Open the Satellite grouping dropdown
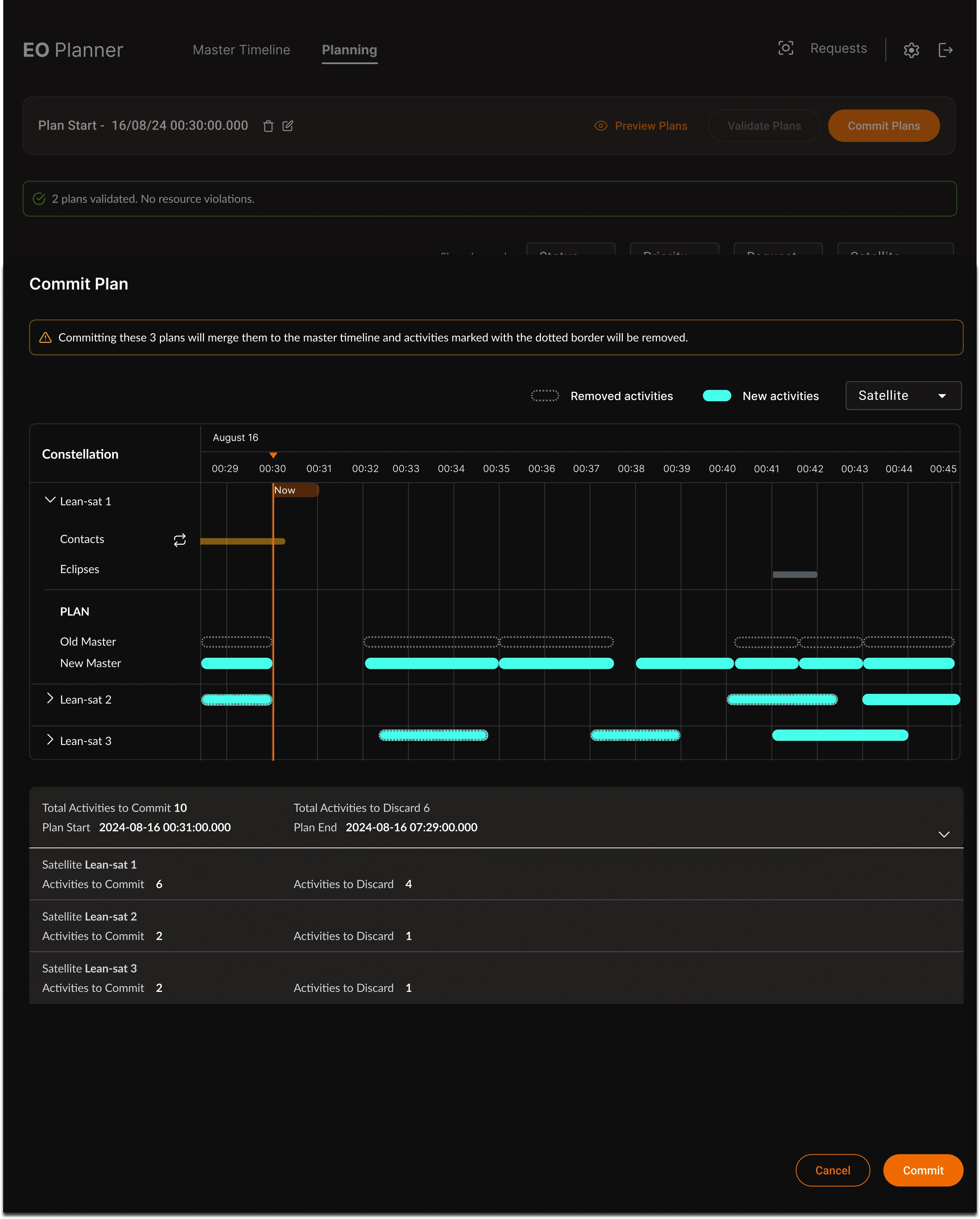 click(x=903, y=396)
